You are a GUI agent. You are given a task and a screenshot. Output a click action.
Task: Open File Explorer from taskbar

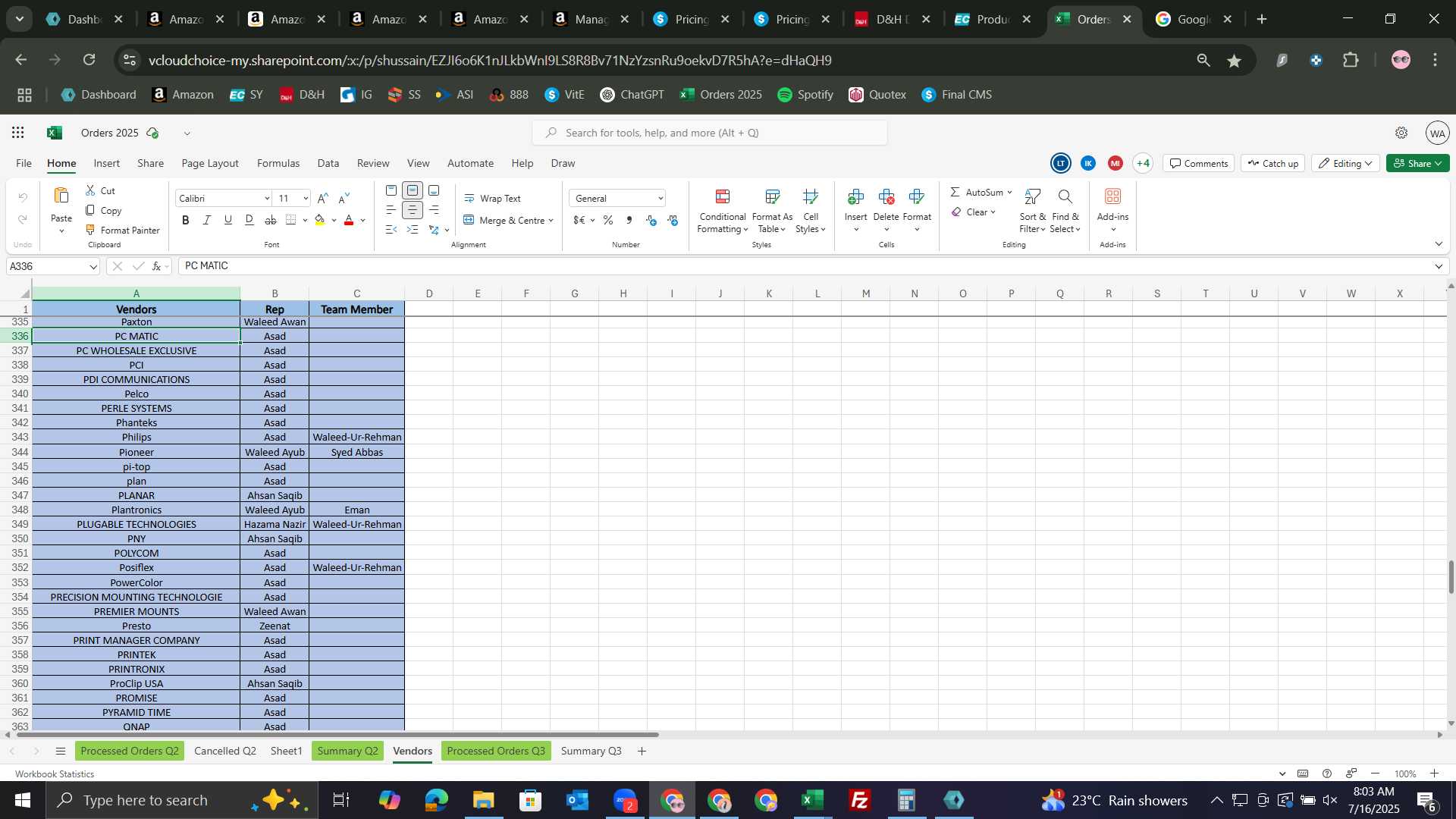tap(483, 800)
